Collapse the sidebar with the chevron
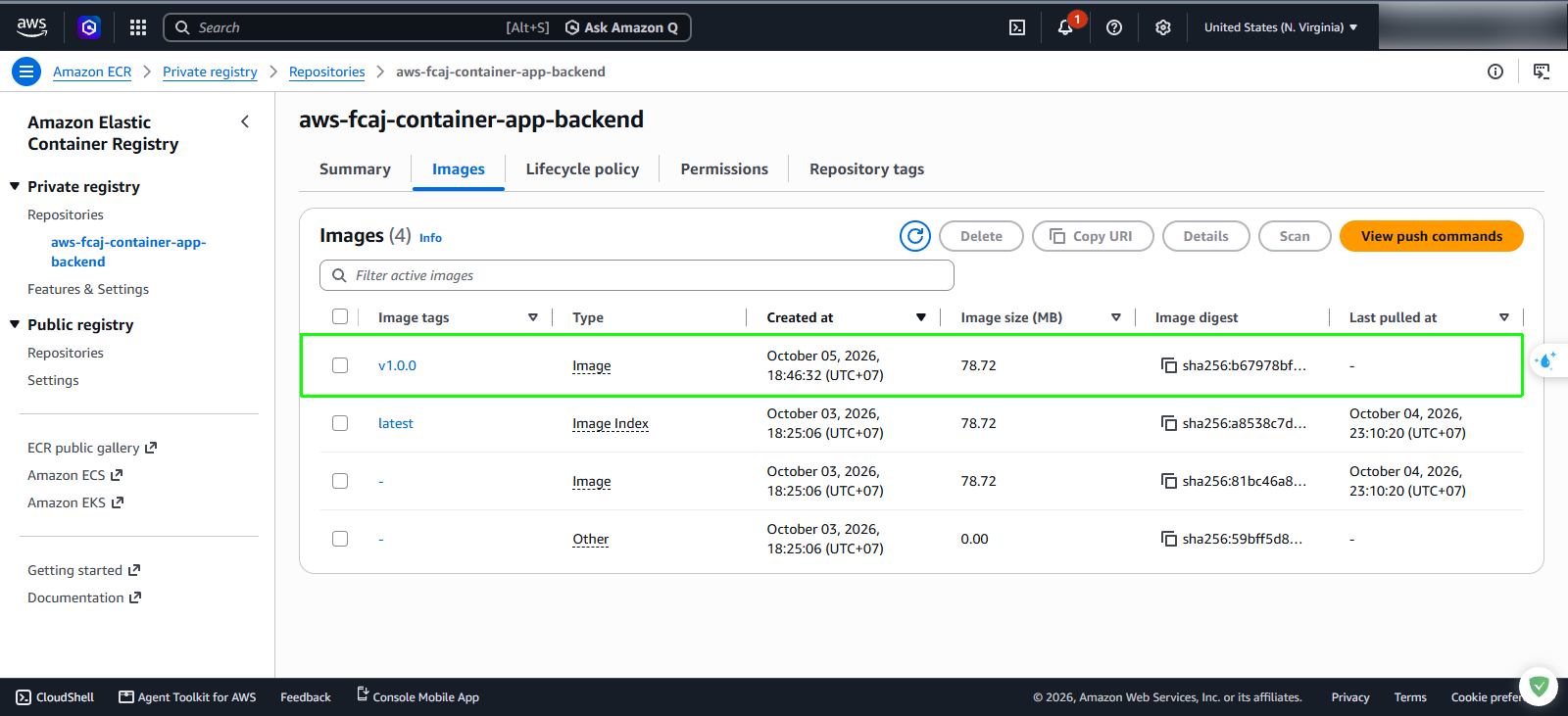1568x716 pixels. (x=245, y=121)
